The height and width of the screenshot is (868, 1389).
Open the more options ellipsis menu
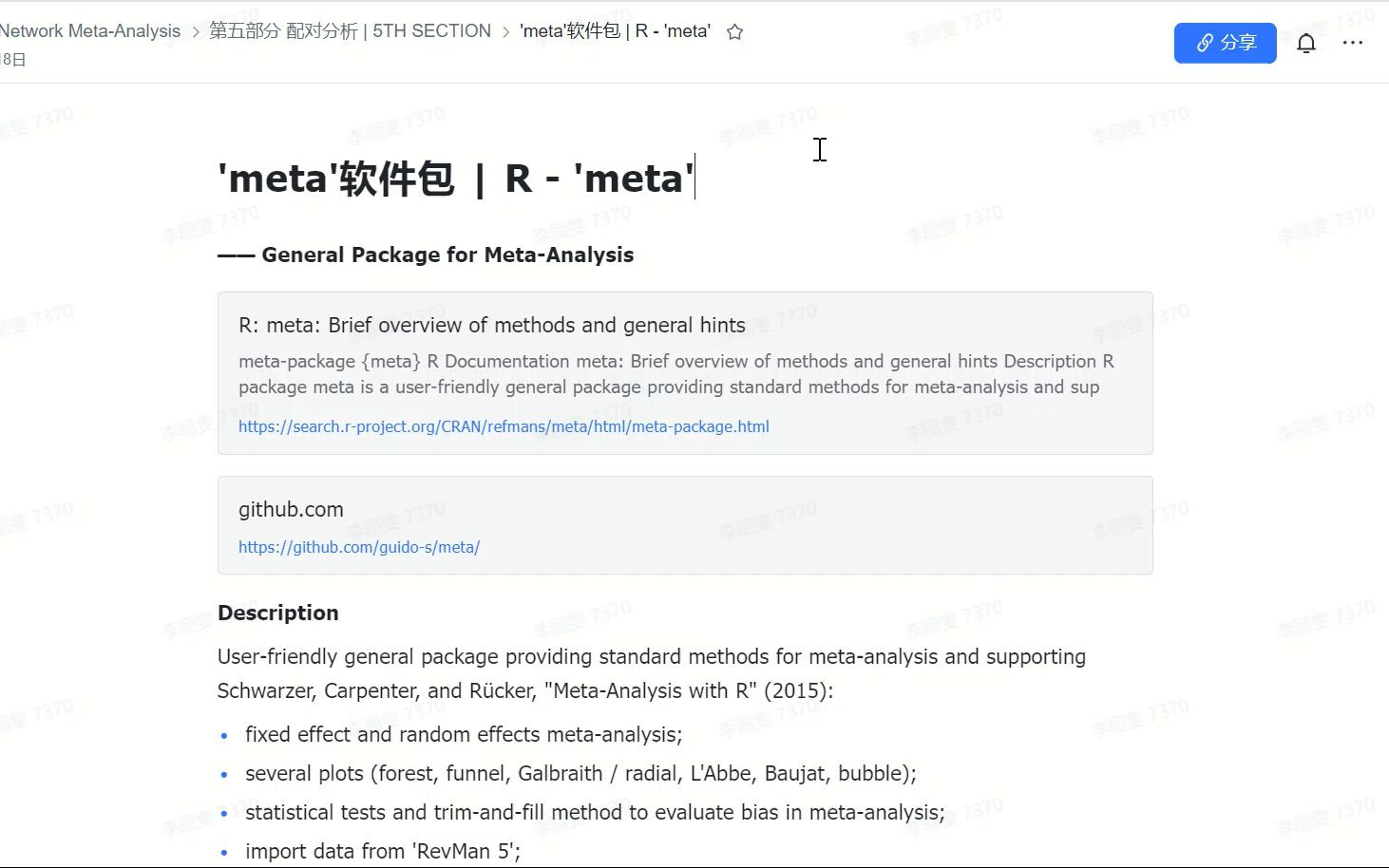click(x=1353, y=43)
